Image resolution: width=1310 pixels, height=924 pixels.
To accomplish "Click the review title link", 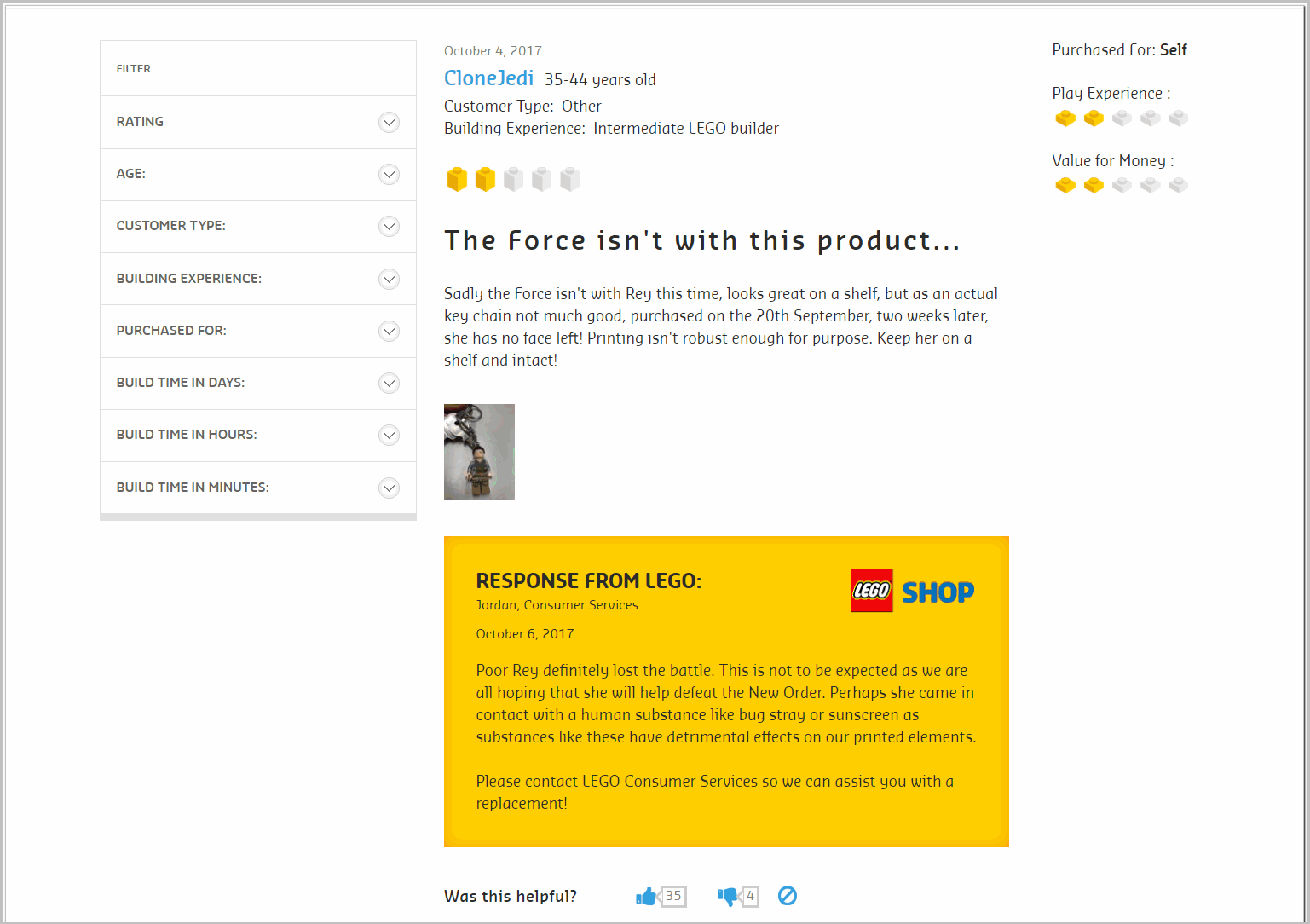I will tap(701, 240).
